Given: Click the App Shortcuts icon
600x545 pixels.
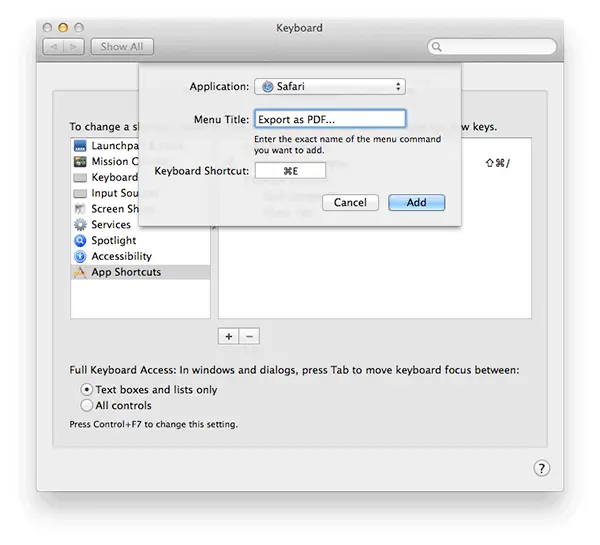Looking at the screenshot, I should (80, 272).
